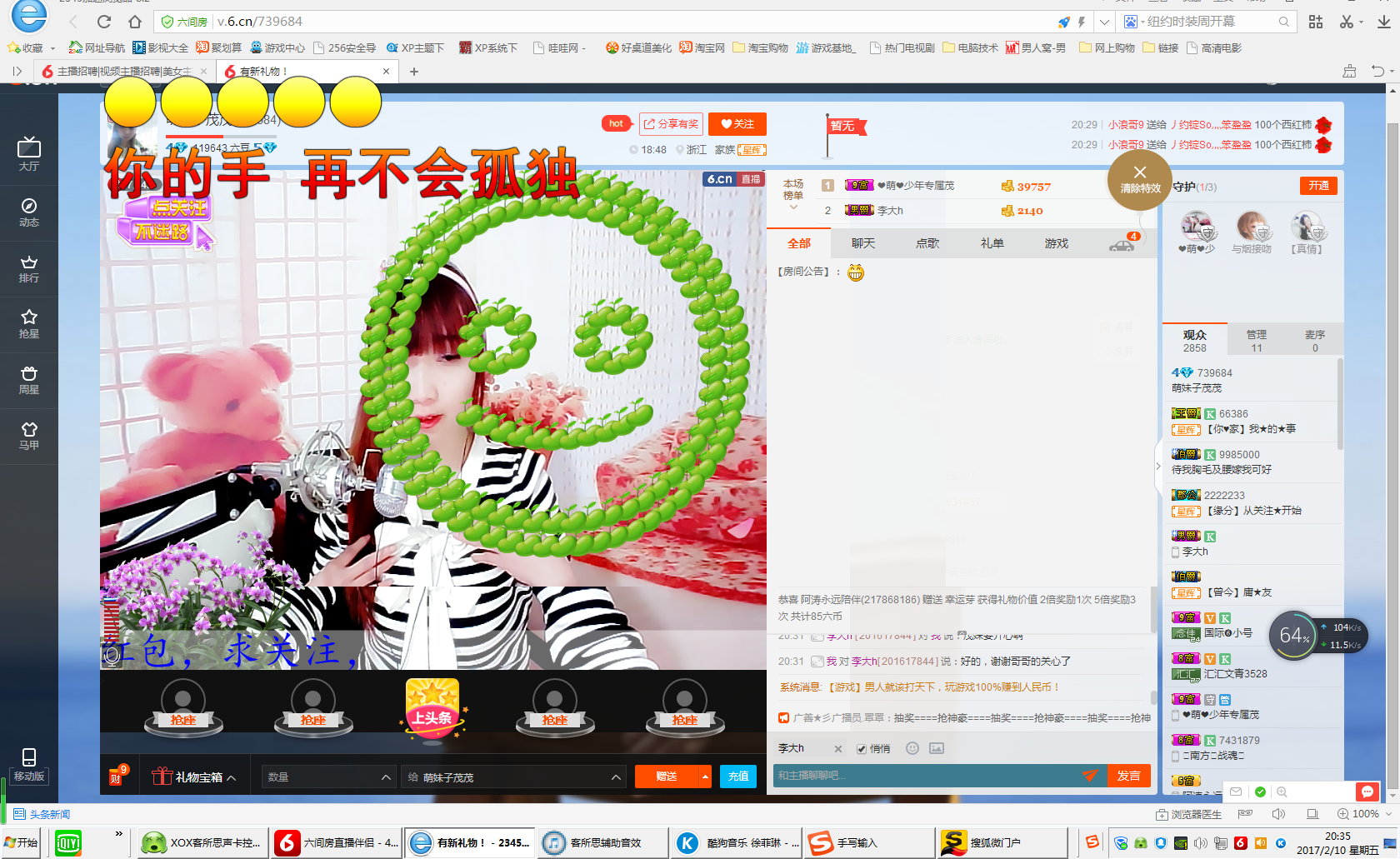The width and height of the screenshot is (1400, 859).
Task: Open the browser extensions grid icon
Action: coord(1316,22)
